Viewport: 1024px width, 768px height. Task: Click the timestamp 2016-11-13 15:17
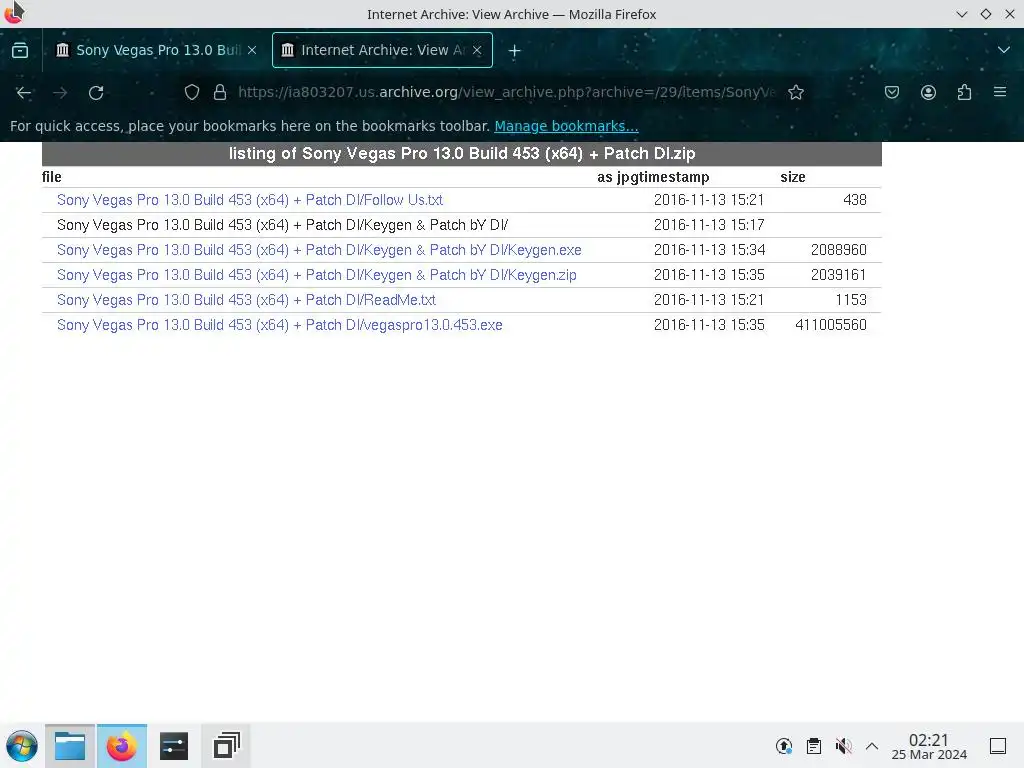point(709,225)
